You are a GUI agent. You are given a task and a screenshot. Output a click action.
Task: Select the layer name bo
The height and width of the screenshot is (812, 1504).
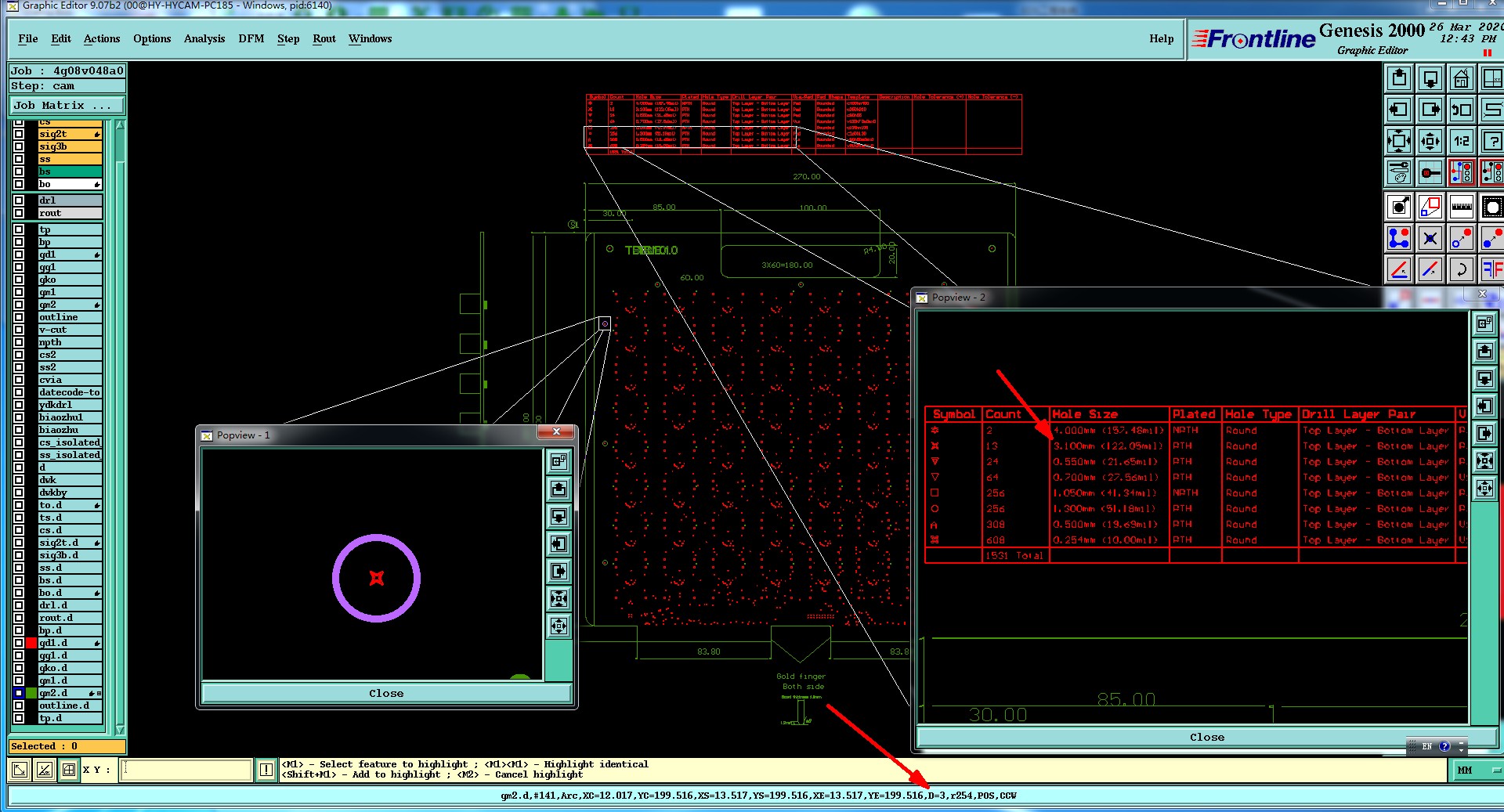[70, 184]
